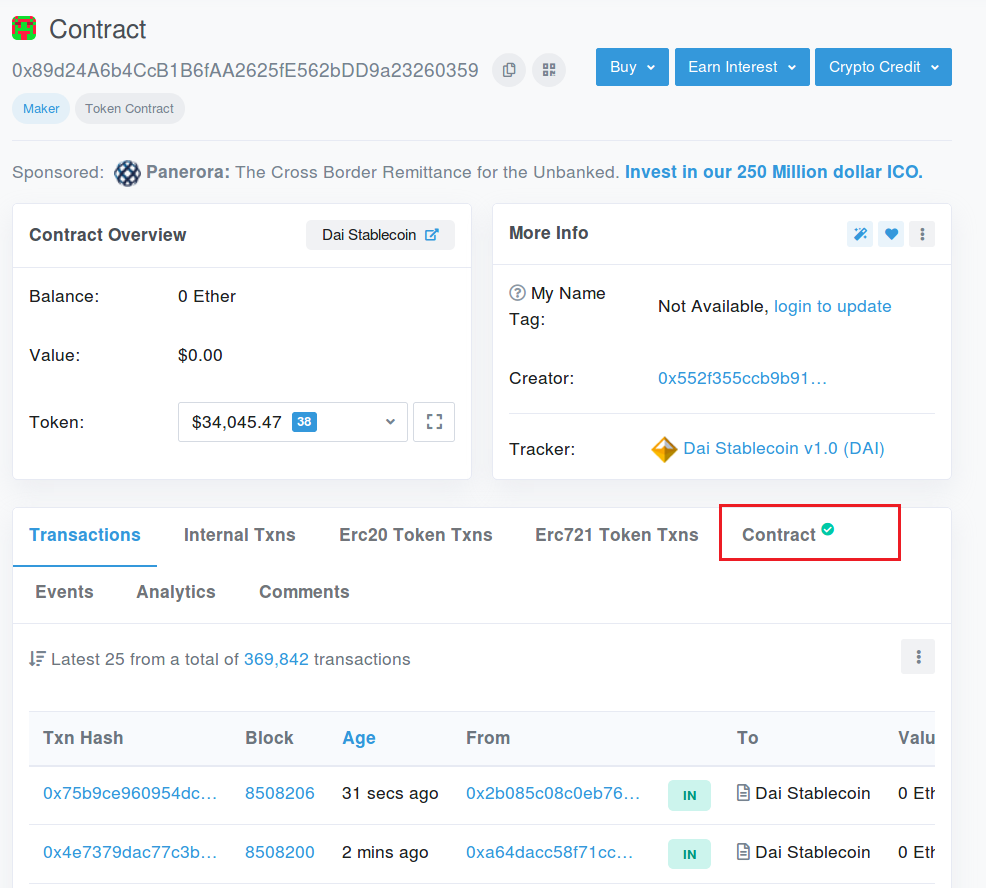Click the 38 token count badge
Screen dimensions: 986x888
coord(304,422)
